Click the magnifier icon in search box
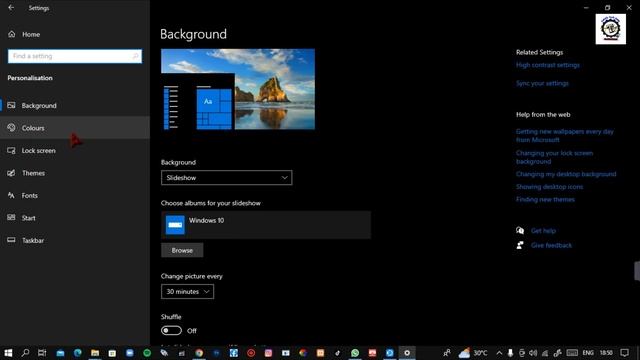This screenshot has height=360, width=640. 136,56
